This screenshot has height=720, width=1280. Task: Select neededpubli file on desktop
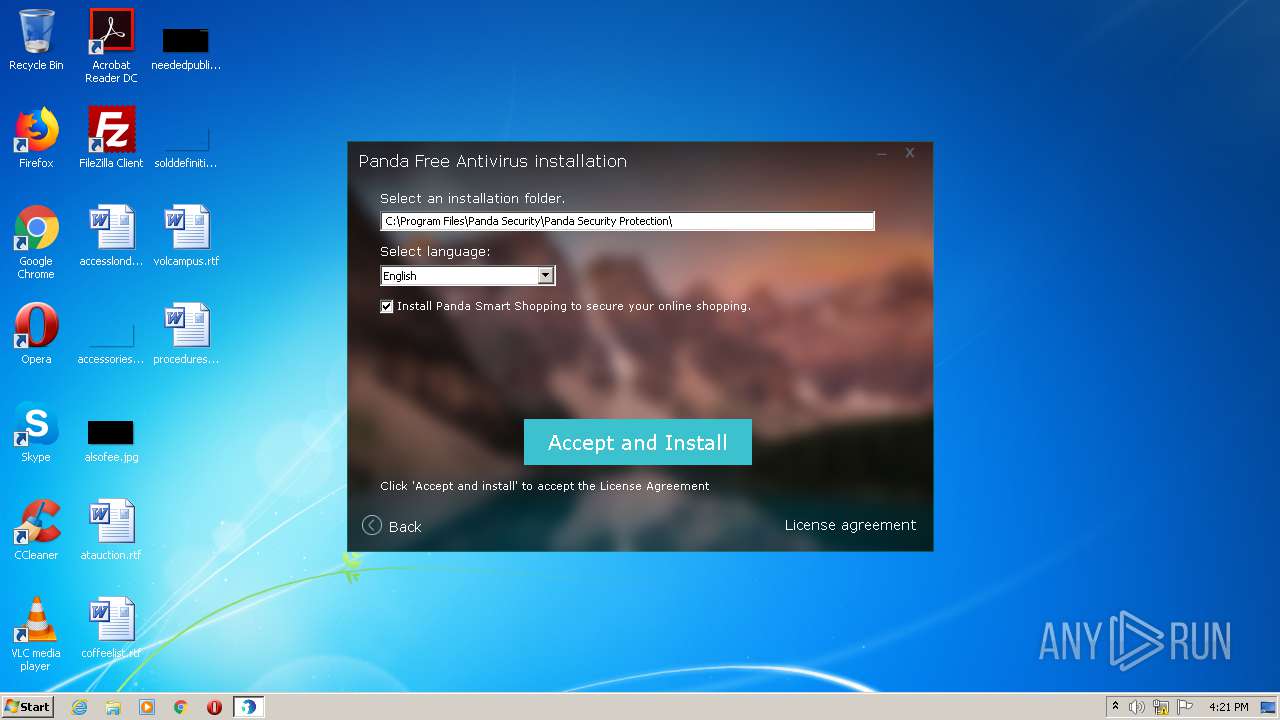click(186, 48)
